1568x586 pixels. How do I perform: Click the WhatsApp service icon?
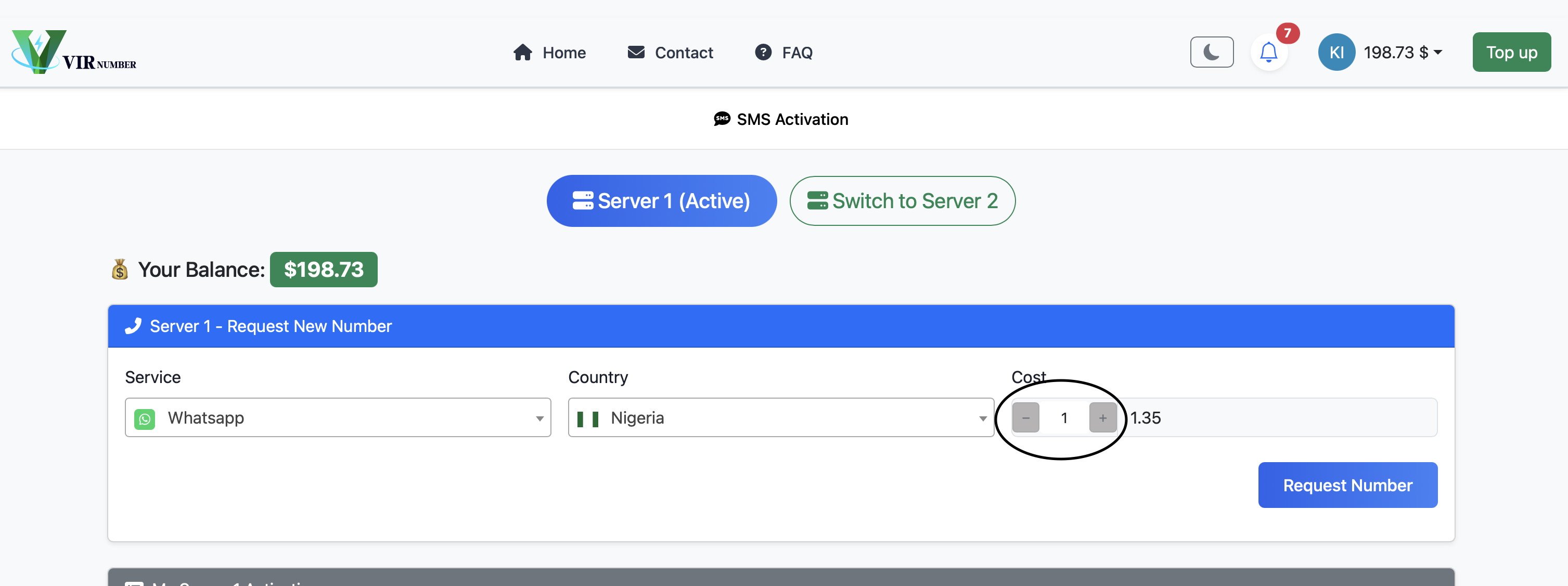(144, 418)
